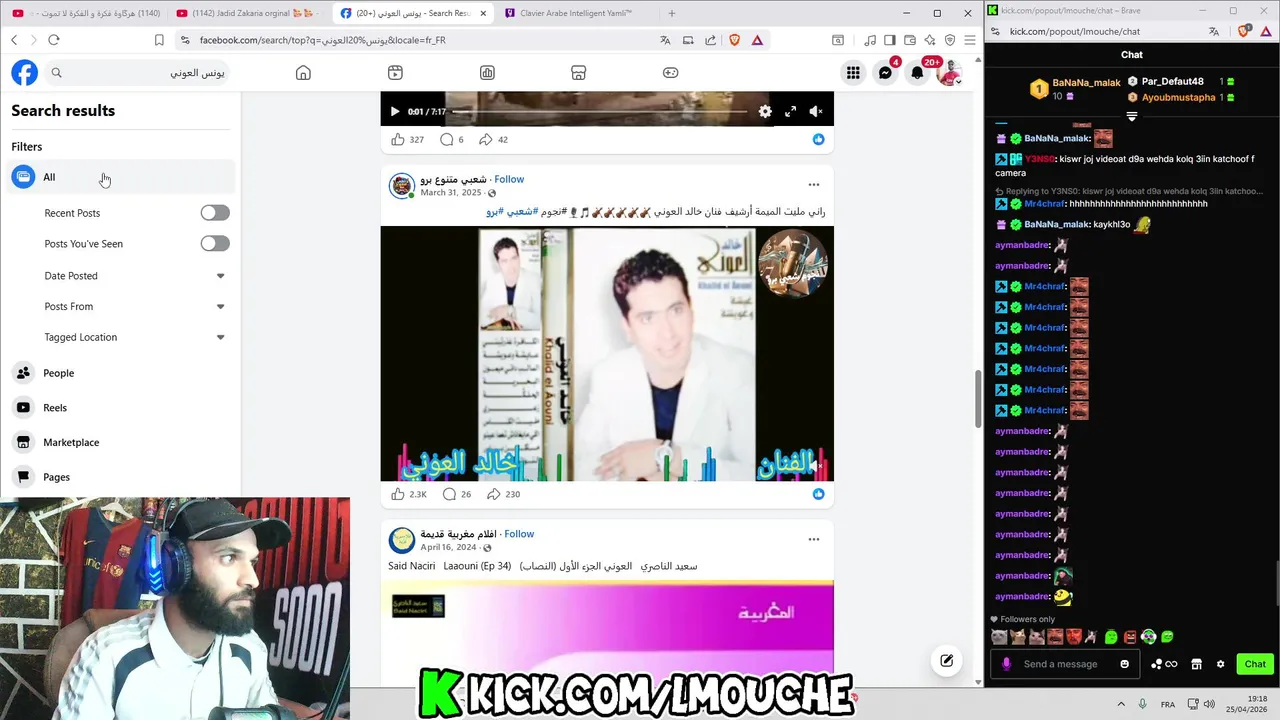Share the post with 230 shares
This screenshot has width=1280, height=720.
pyautogui.click(x=493, y=494)
